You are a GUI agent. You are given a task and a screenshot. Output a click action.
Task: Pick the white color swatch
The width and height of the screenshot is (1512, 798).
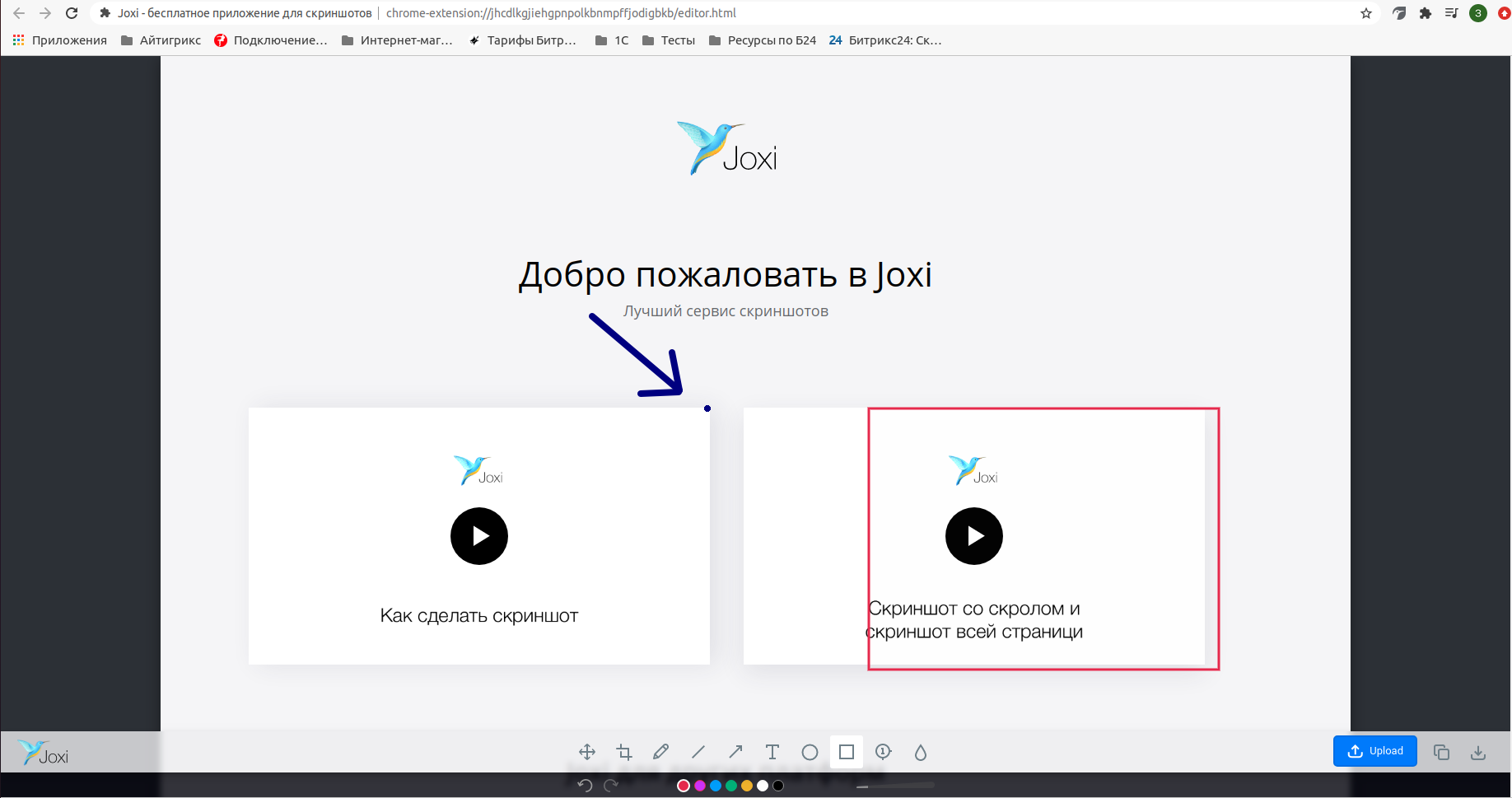[x=763, y=786]
